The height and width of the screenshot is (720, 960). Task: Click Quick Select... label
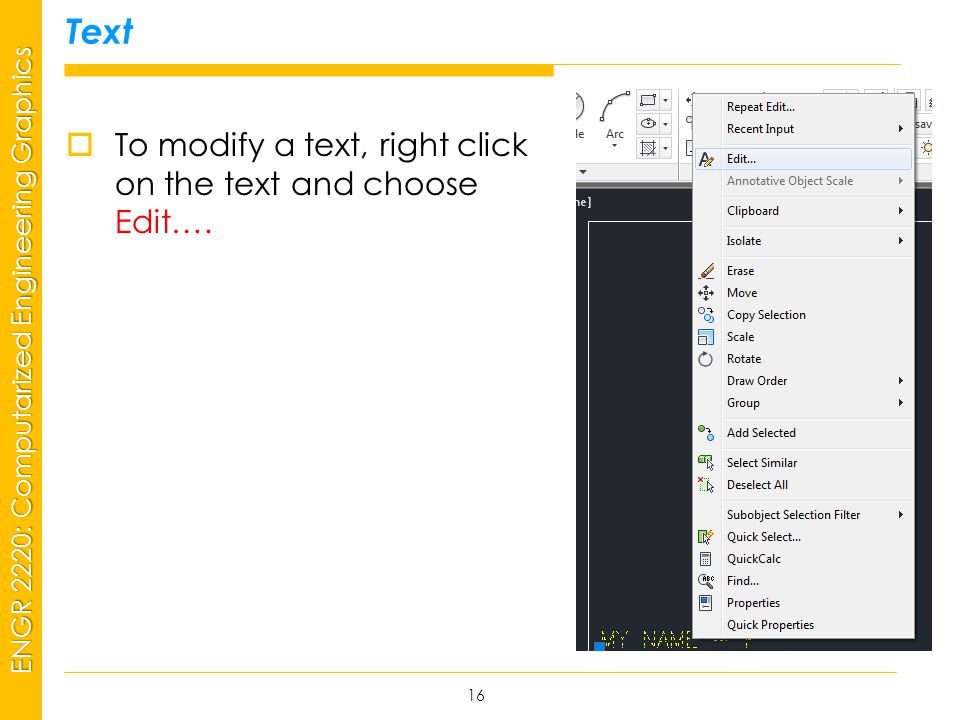763,537
